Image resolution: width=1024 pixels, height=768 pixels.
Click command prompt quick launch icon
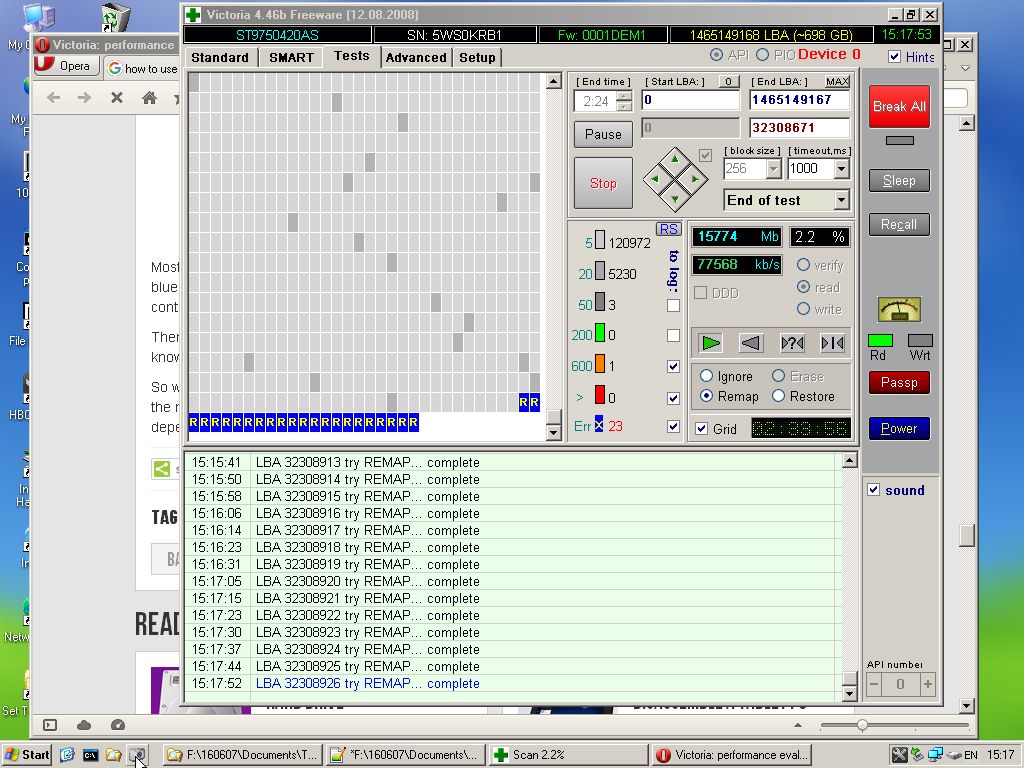tap(90, 755)
